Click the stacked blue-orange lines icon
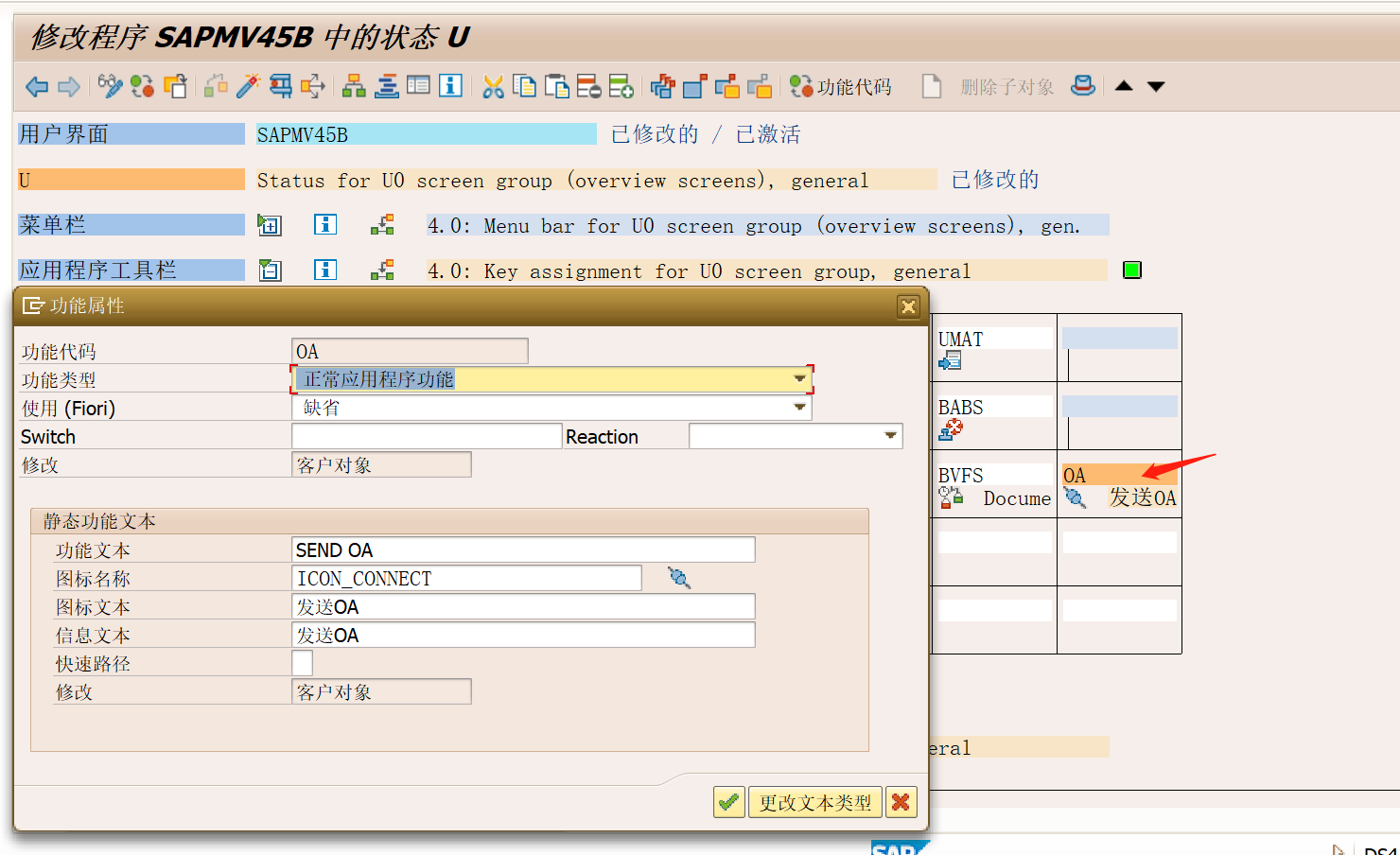 coord(387,86)
